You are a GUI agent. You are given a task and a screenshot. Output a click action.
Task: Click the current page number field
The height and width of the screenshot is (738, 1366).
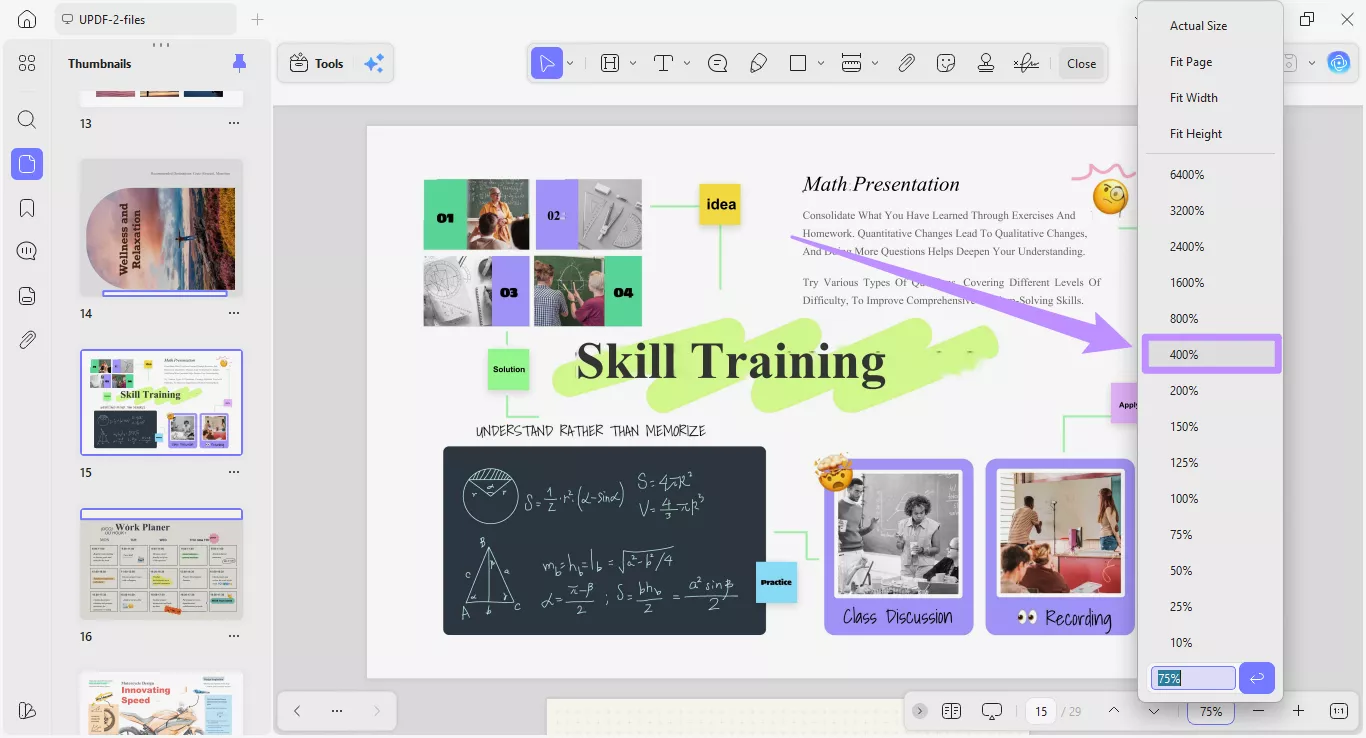[x=1041, y=711]
